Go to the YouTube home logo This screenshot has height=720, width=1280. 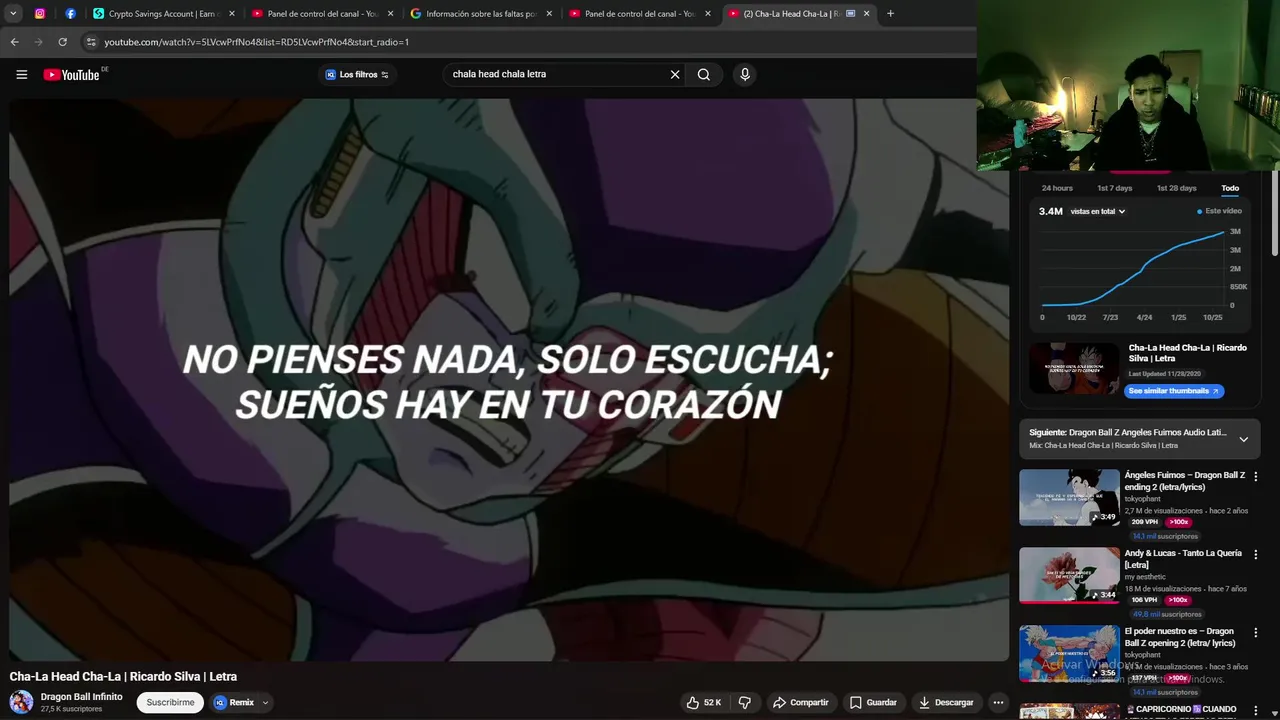tap(72, 74)
